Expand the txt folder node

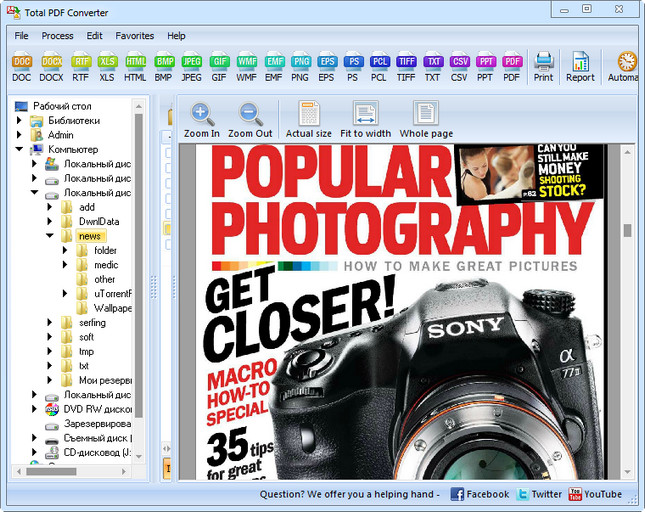tap(50, 366)
